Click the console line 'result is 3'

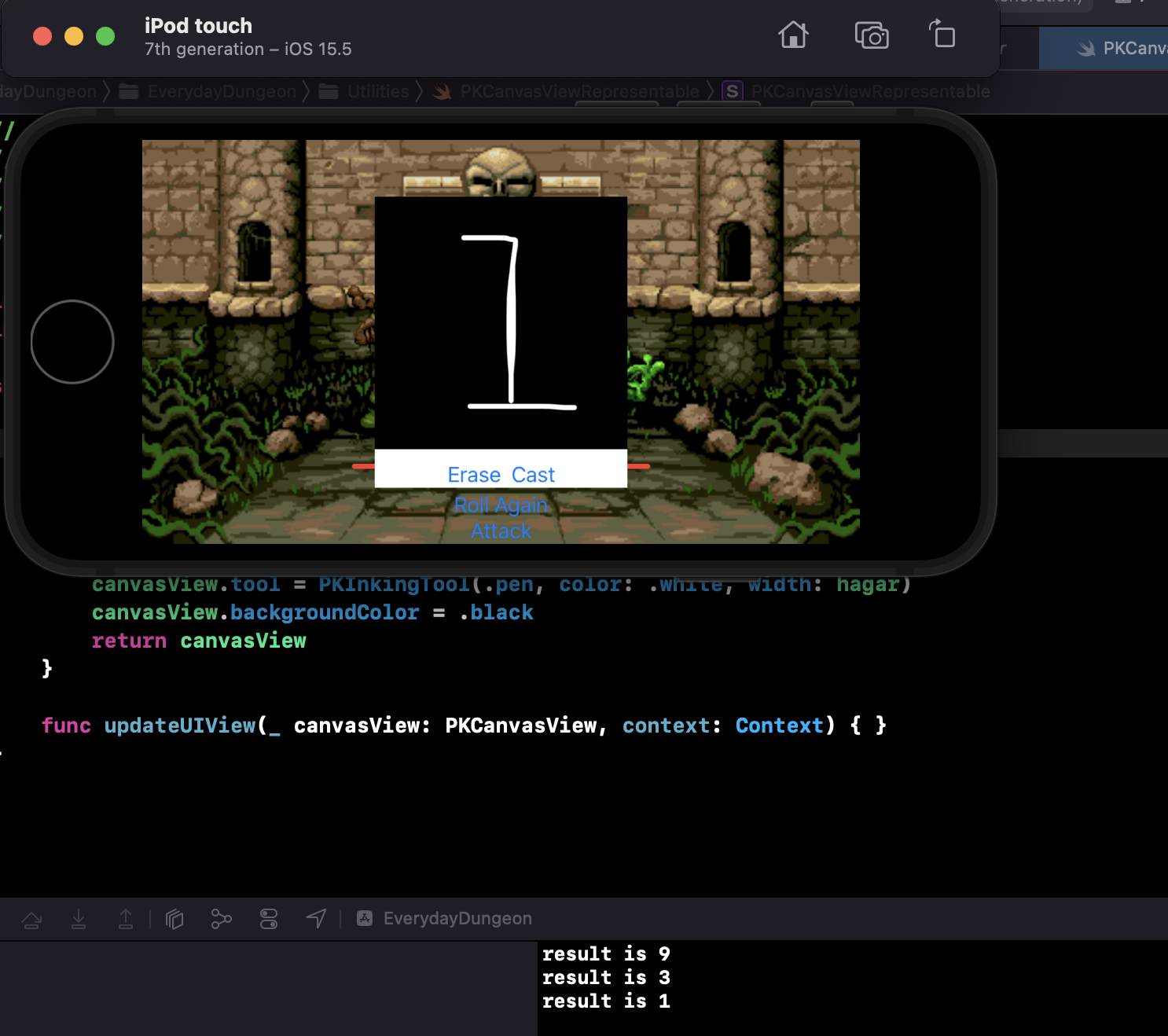point(606,978)
